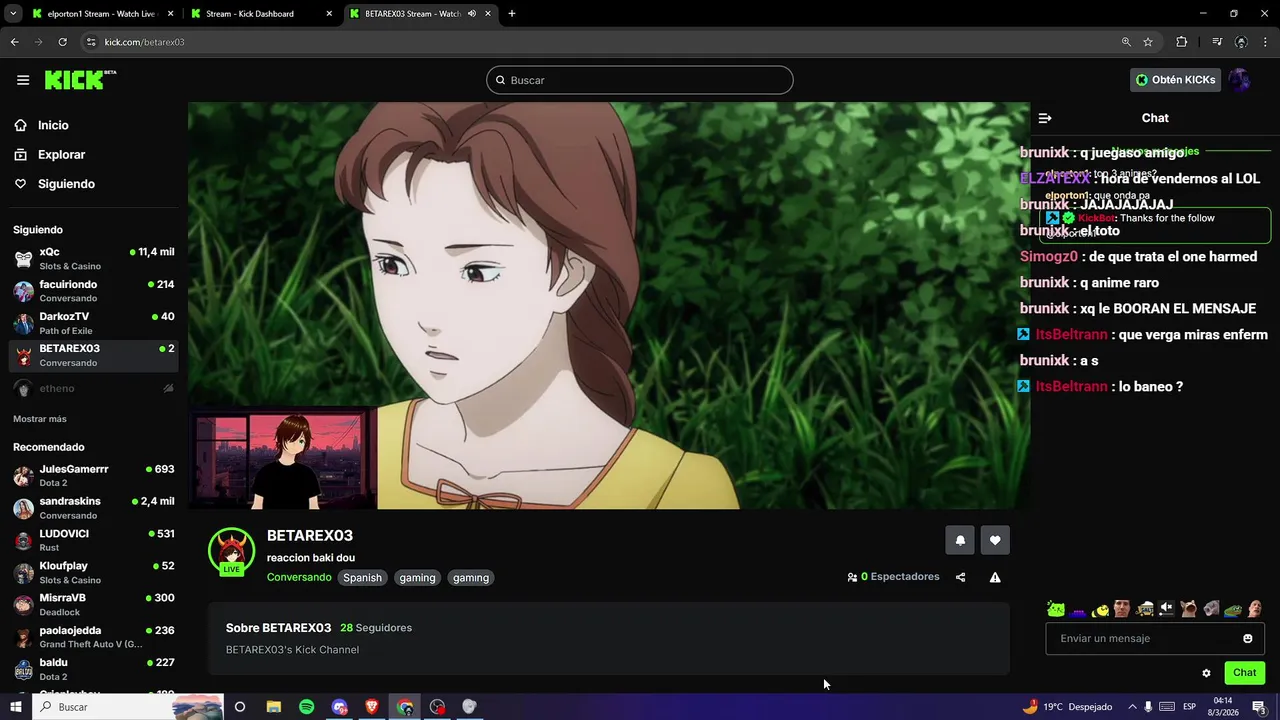Toggle stream notifications bell

[960, 540]
